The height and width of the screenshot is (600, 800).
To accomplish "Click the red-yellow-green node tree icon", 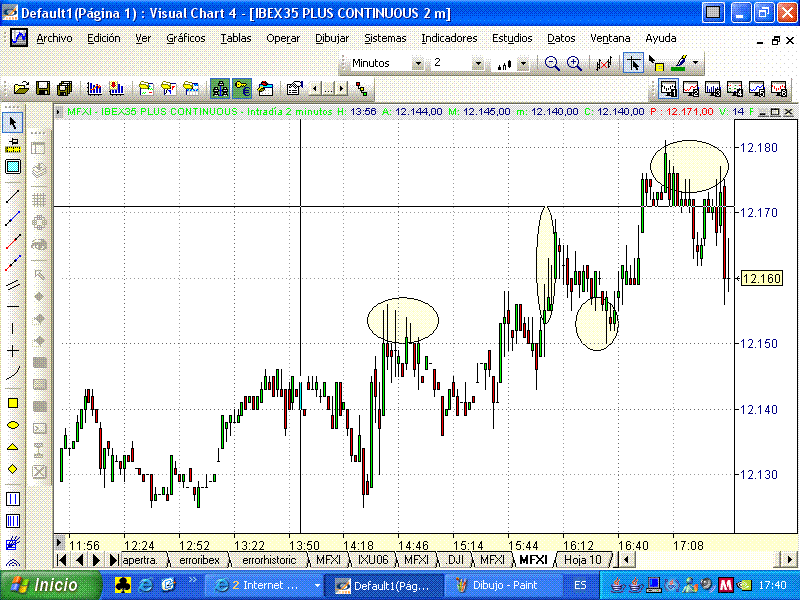I will coord(362,89).
